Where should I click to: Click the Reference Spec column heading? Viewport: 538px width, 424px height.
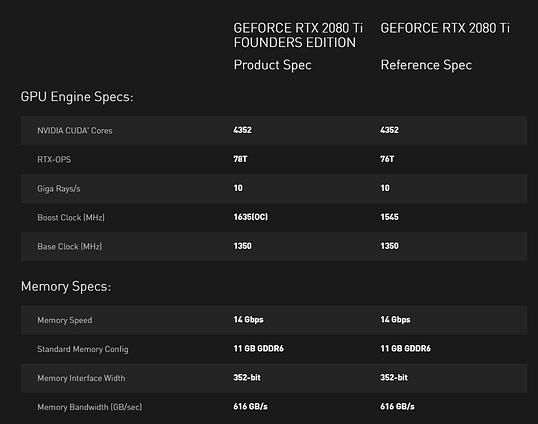(426, 65)
